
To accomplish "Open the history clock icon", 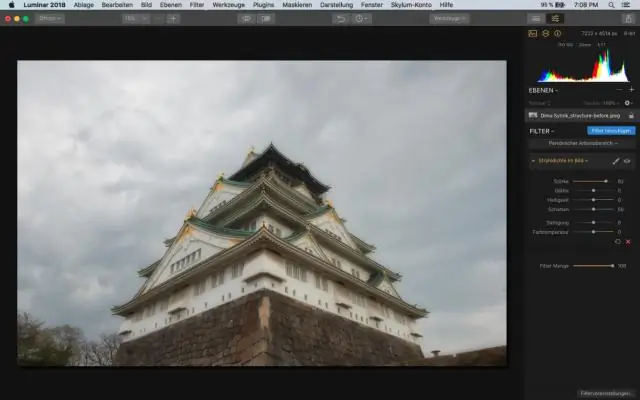I will [x=361, y=18].
